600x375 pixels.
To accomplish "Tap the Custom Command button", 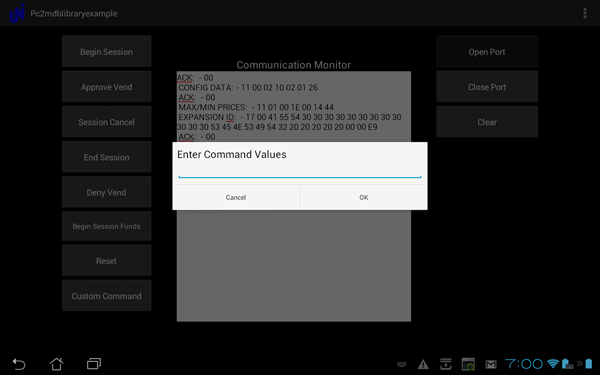I will [106, 296].
